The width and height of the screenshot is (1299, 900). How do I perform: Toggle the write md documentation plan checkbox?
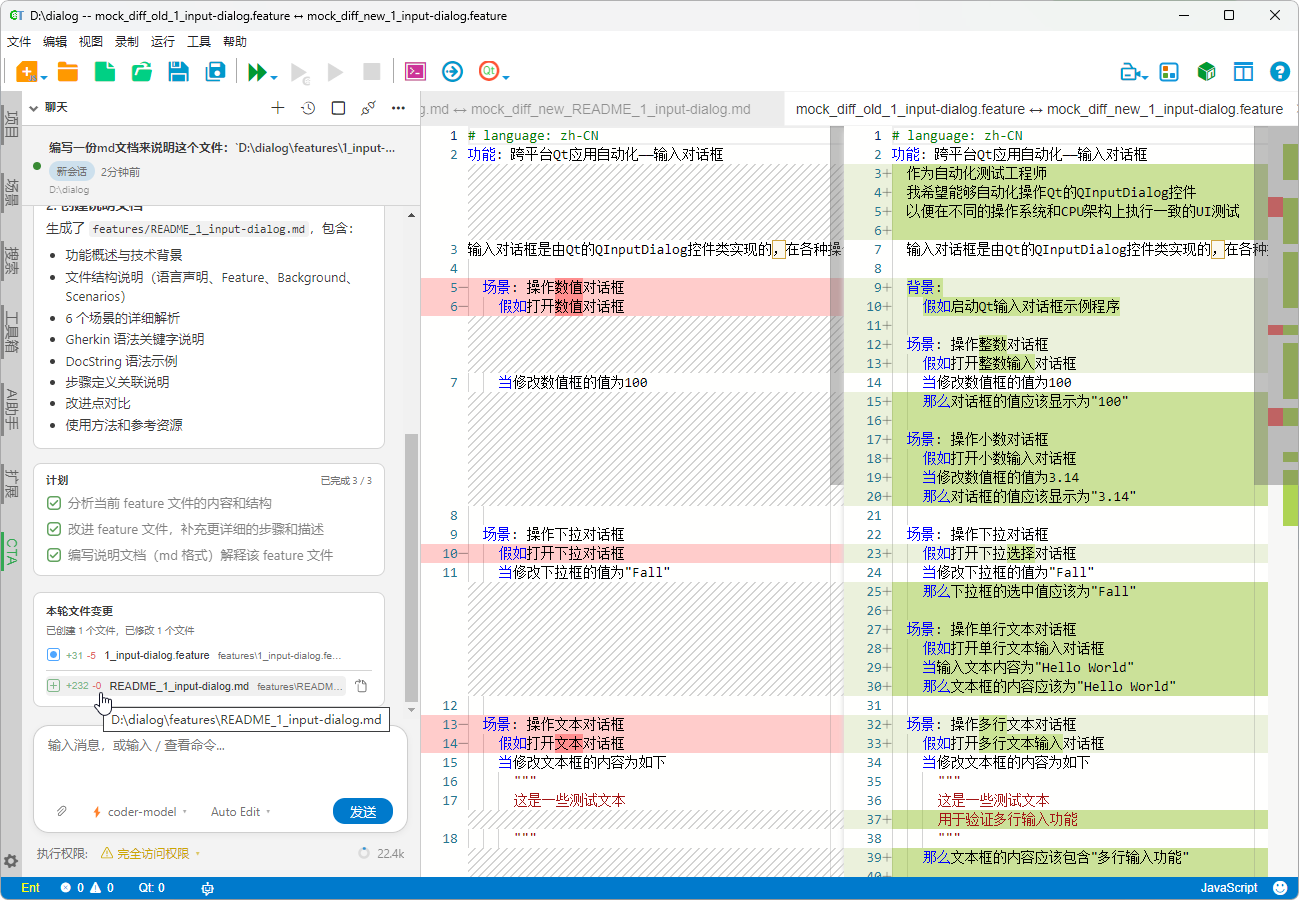click(54, 555)
